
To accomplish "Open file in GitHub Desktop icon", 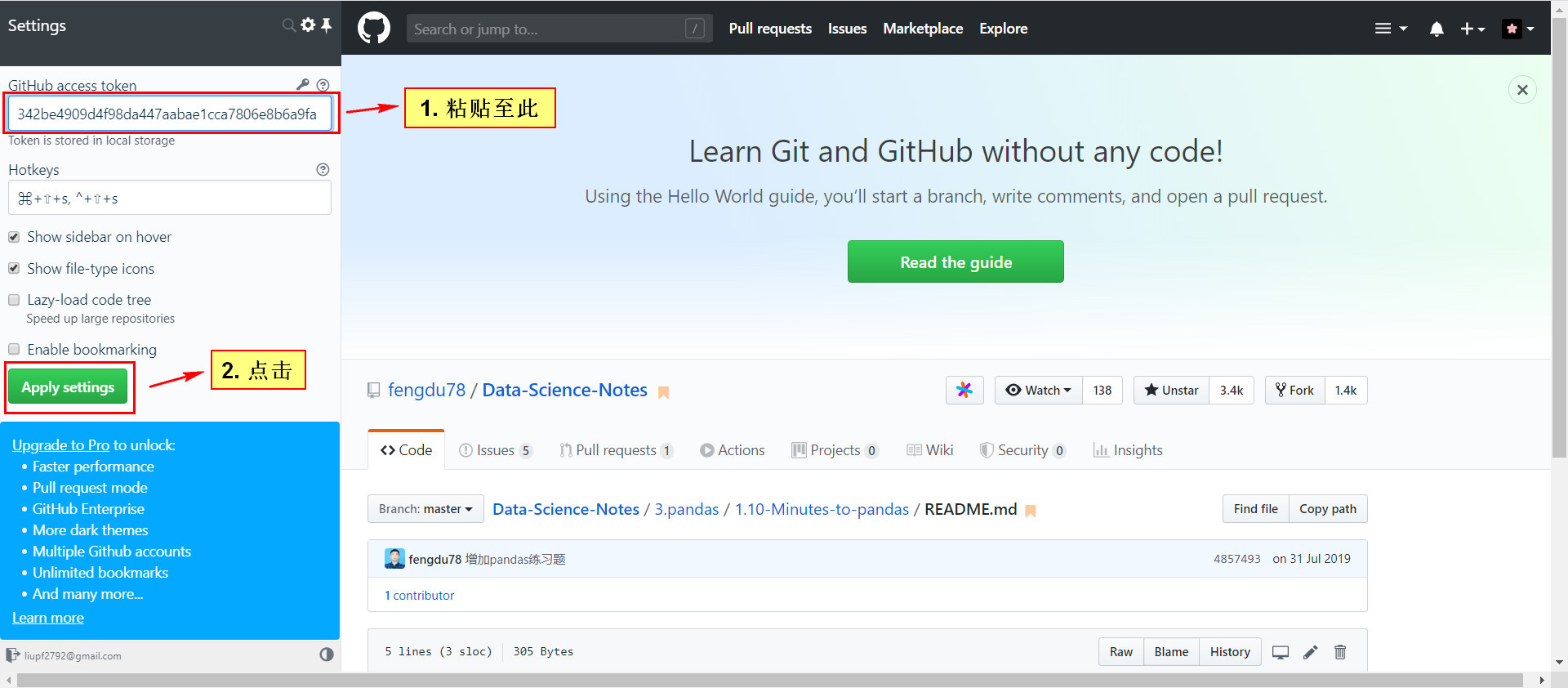I will [x=1281, y=652].
